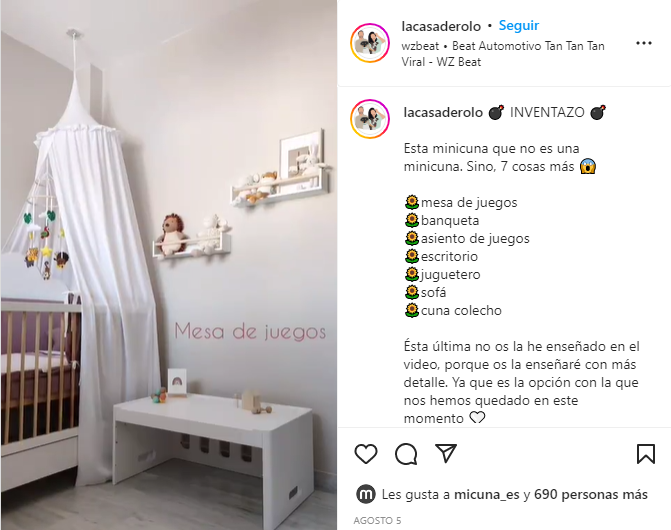
Task: Open the micuna_es profile from likes
Action: (x=487, y=494)
